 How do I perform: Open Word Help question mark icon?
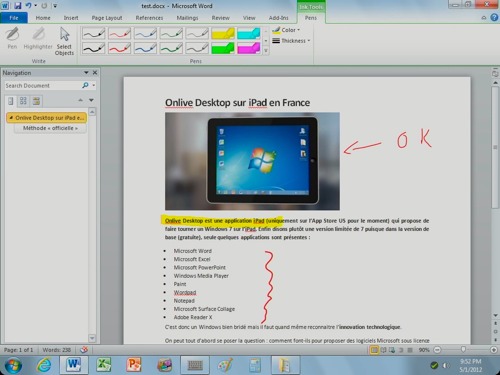[494, 18]
